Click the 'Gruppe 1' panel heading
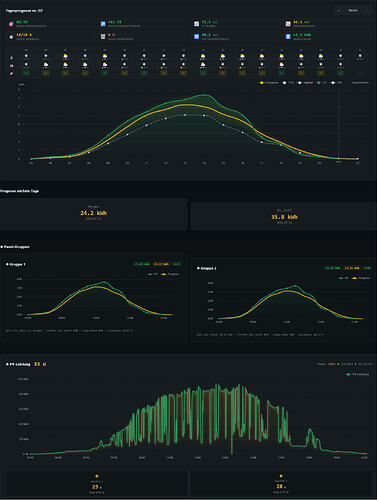This screenshot has height=500, width=377. click(16, 264)
